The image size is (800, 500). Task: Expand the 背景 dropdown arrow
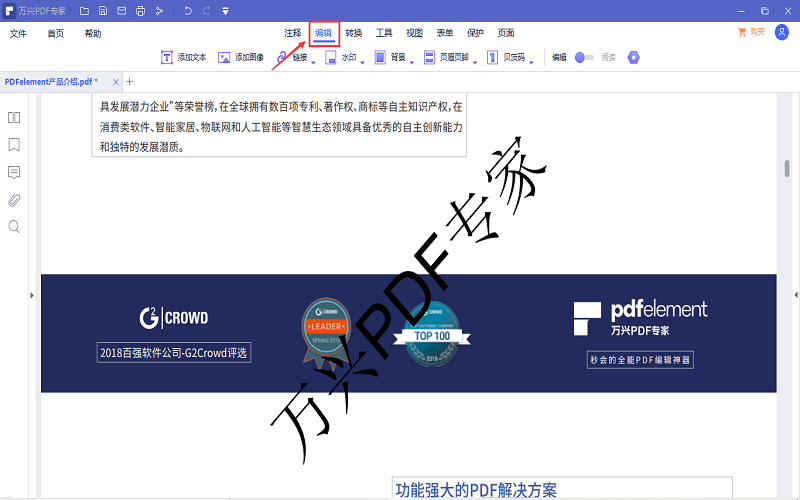point(411,62)
